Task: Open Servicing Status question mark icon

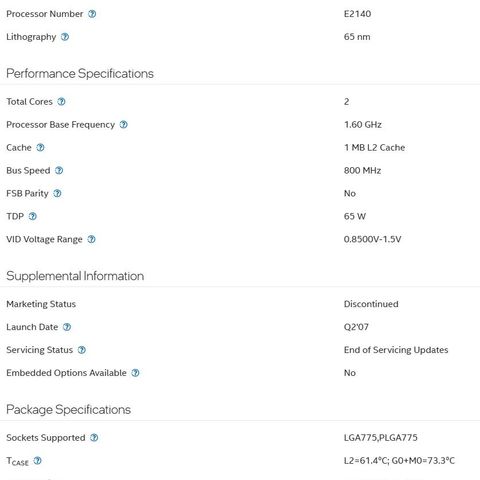Action: click(82, 350)
